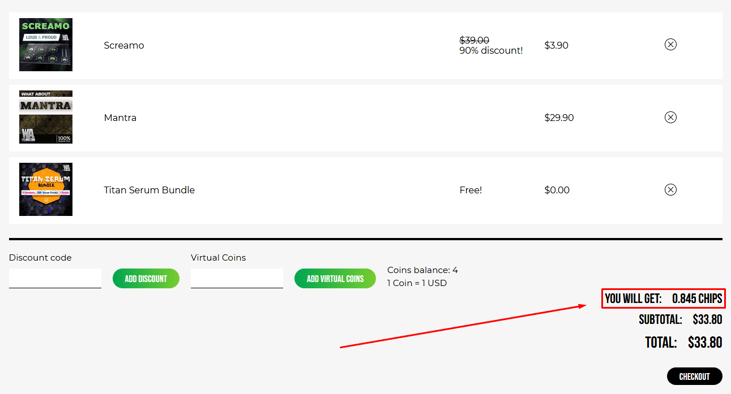Open the Screamo product name link
731x394 pixels.
(124, 45)
